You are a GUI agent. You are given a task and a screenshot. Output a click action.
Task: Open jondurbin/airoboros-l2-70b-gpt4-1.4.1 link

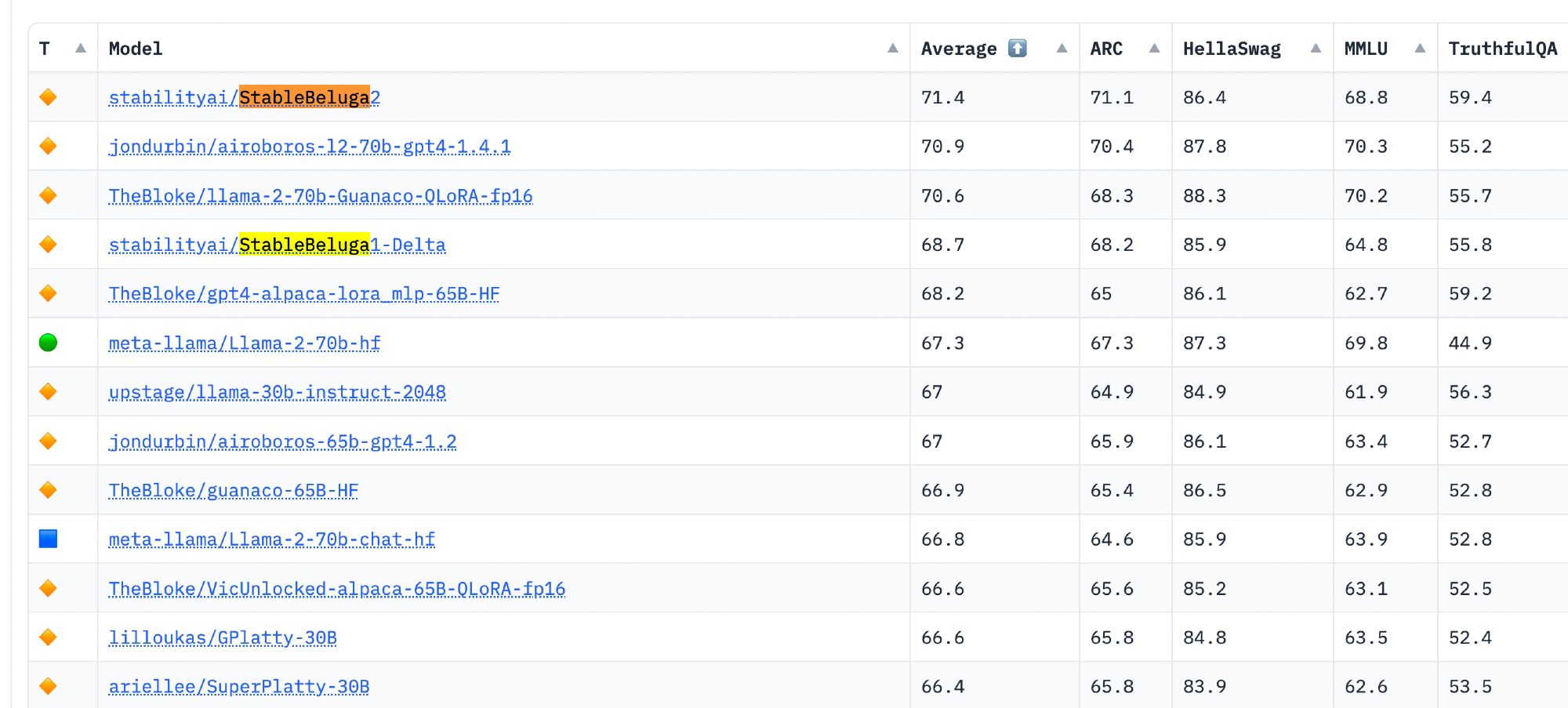click(x=309, y=147)
